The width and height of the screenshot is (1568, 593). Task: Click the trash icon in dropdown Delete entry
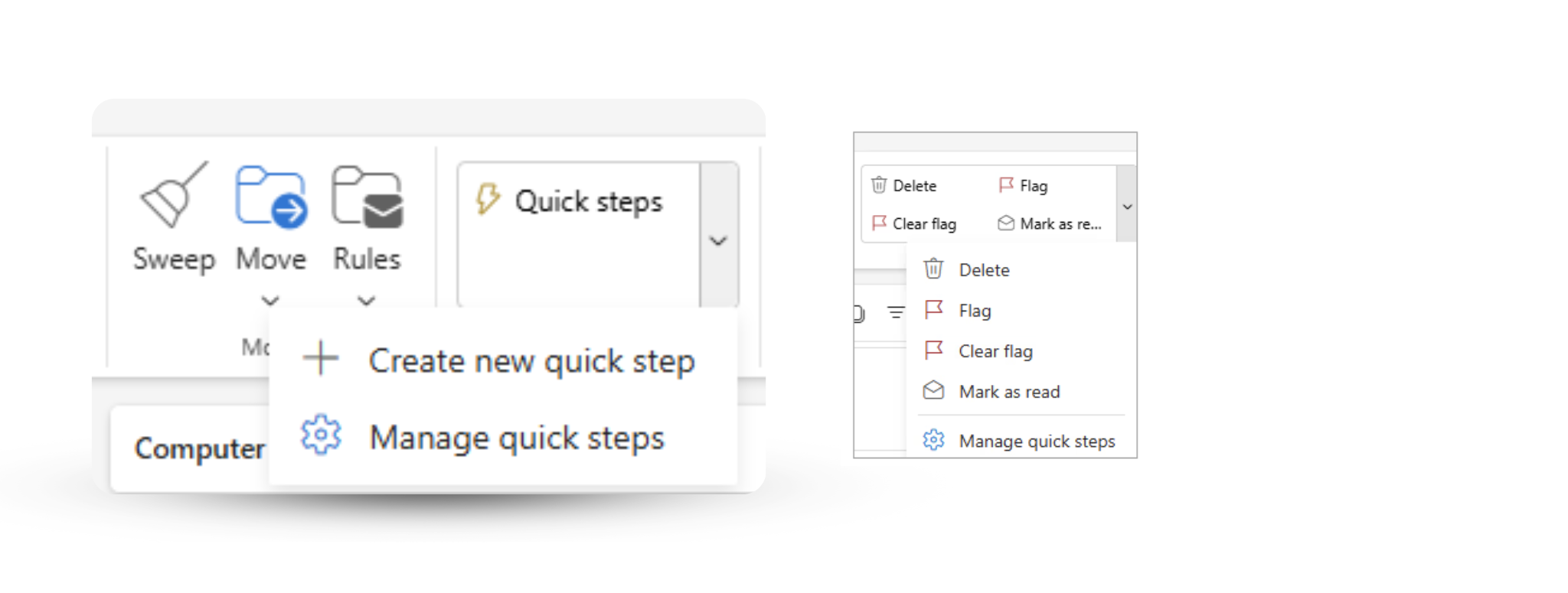coord(933,269)
